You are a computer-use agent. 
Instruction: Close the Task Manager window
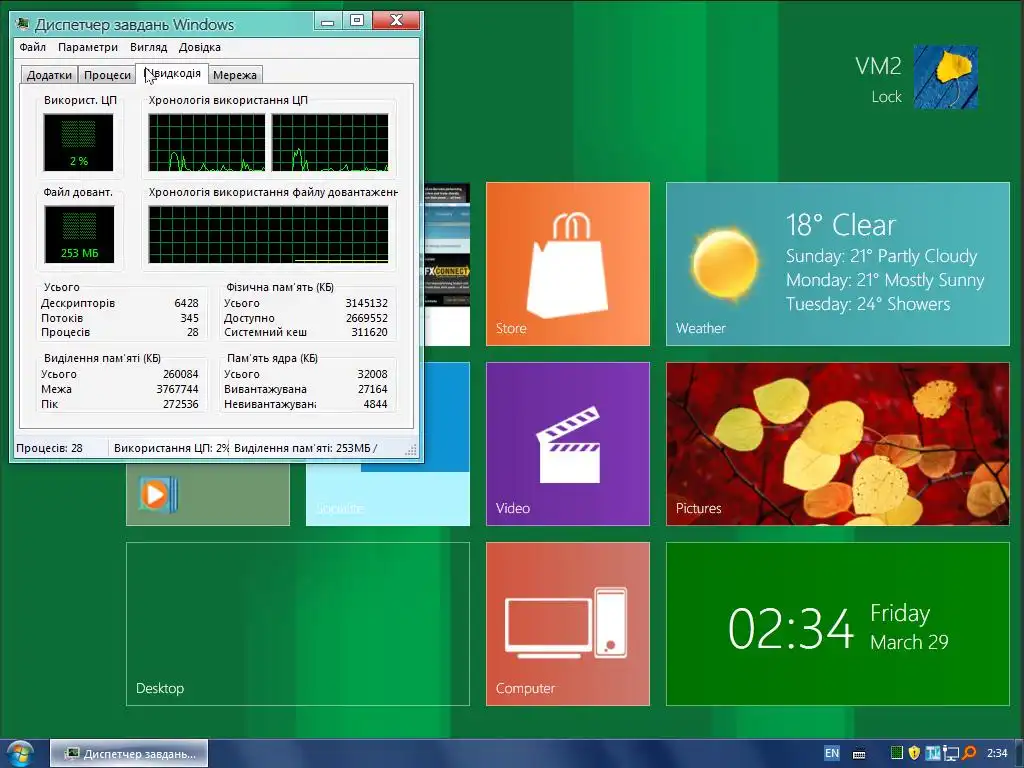pos(396,22)
